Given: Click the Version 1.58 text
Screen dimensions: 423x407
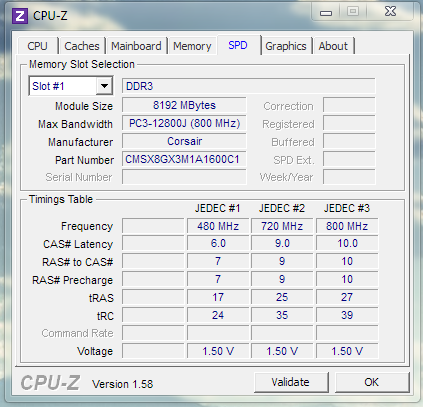Looking at the screenshot, I should tap(123, 384).
